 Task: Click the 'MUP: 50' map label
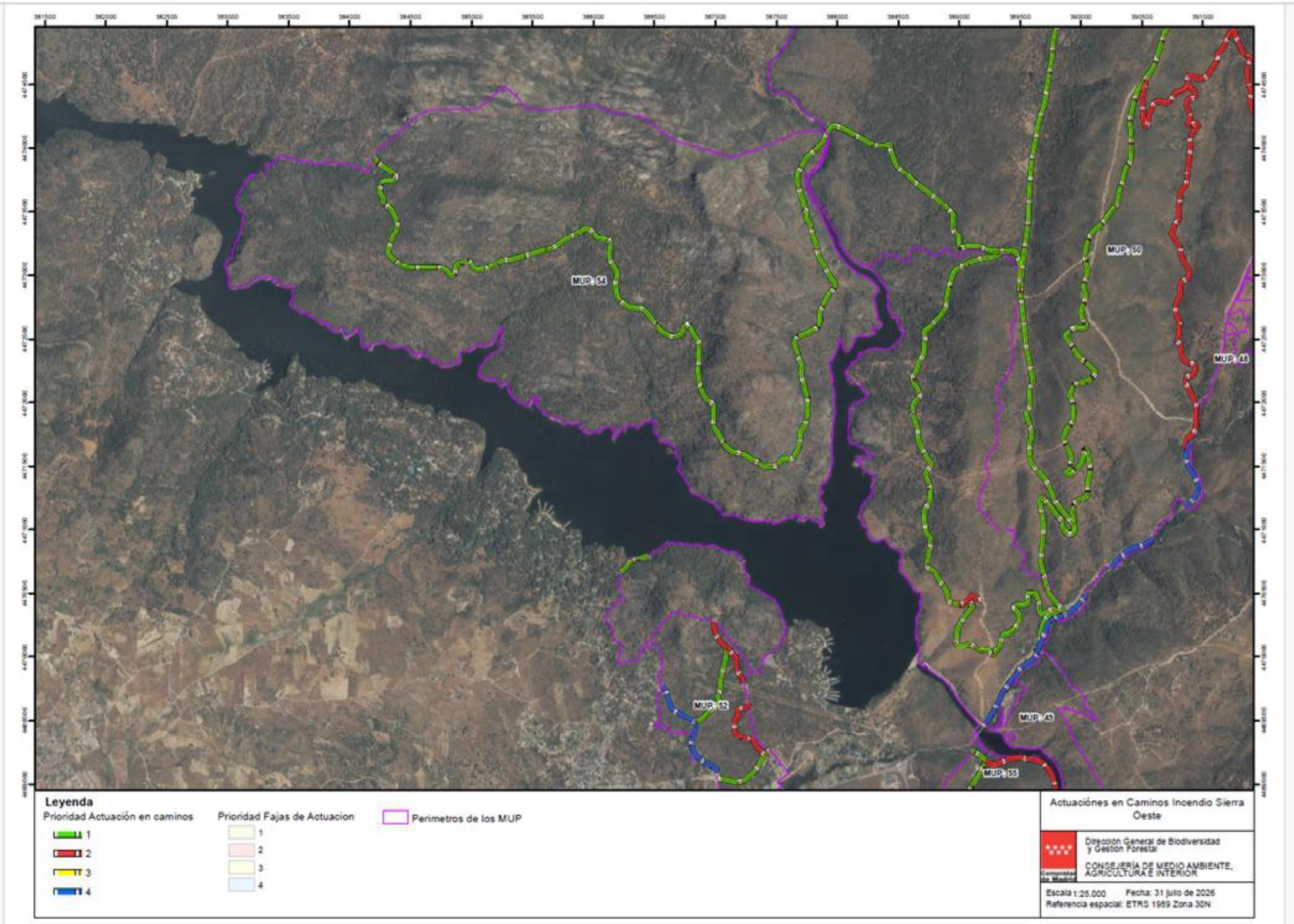1124,250
